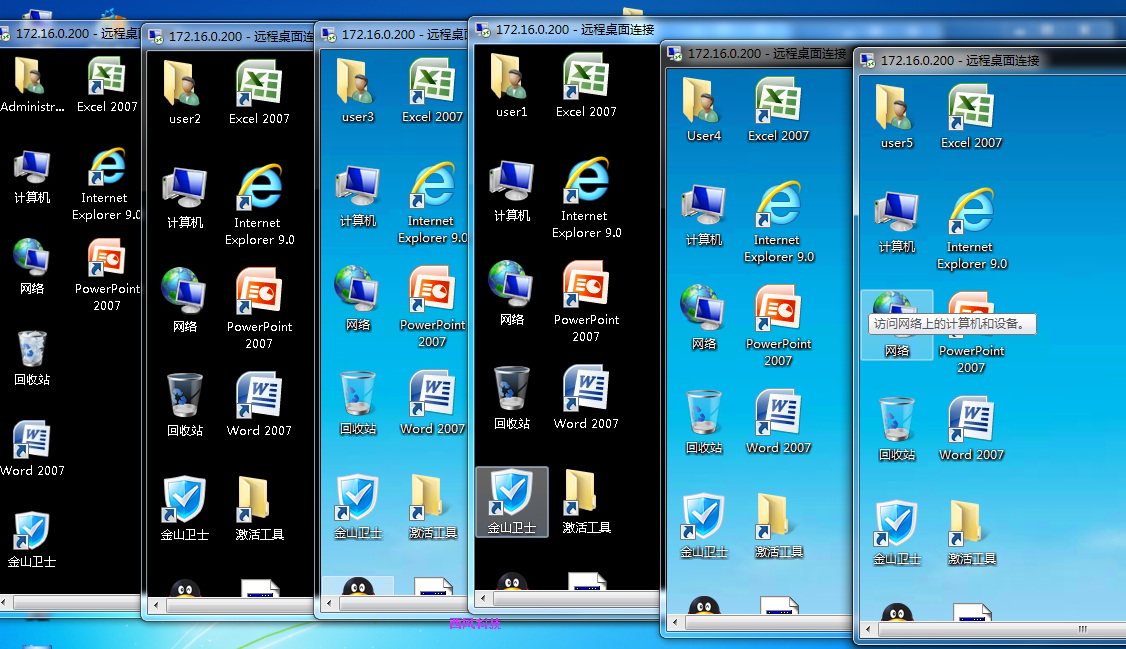
Task: Launch Word 2007 in the user1 window
Action: (x=586, y=398)
